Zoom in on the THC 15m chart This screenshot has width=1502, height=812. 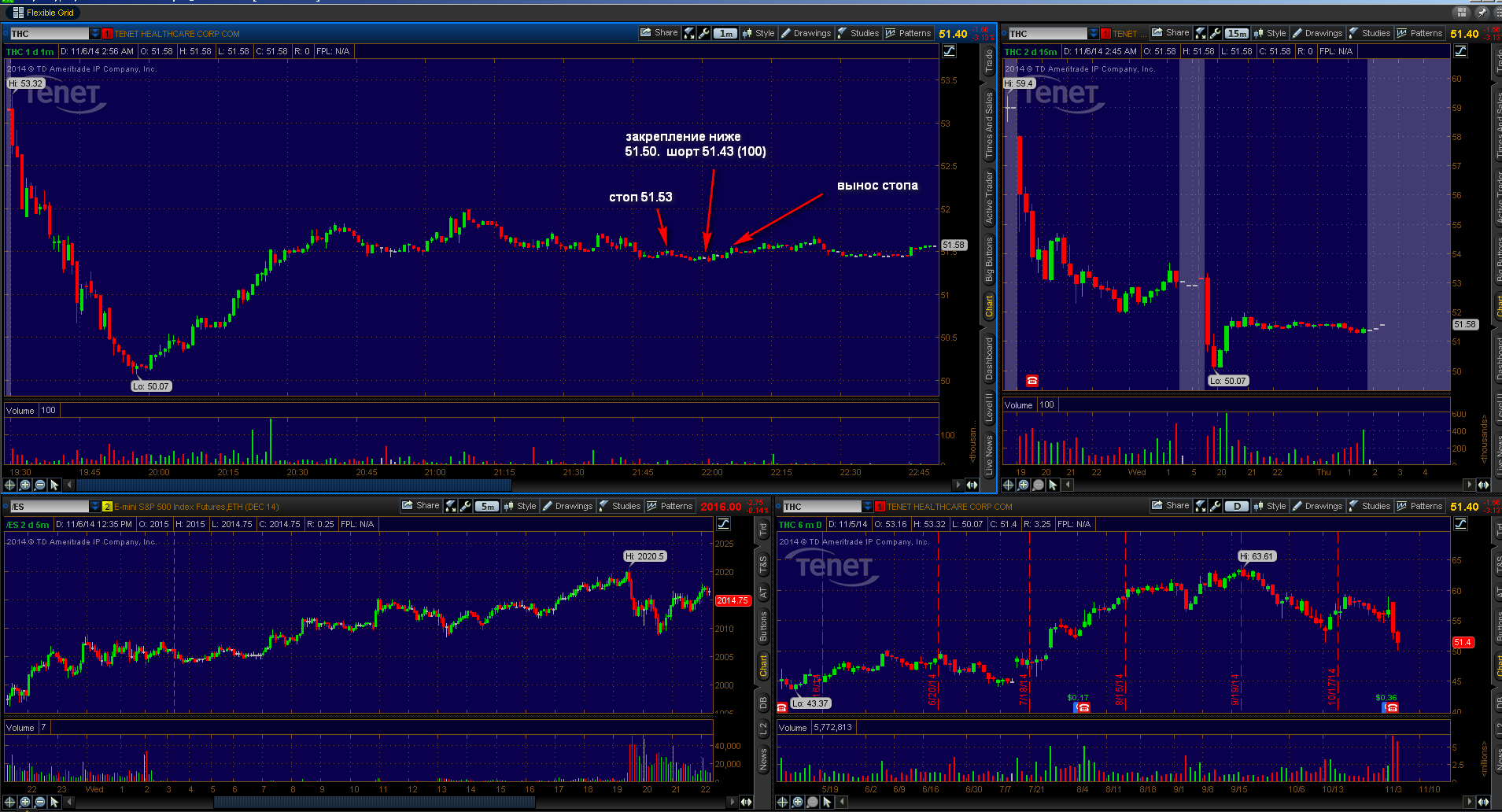[x=1023, y=485]
